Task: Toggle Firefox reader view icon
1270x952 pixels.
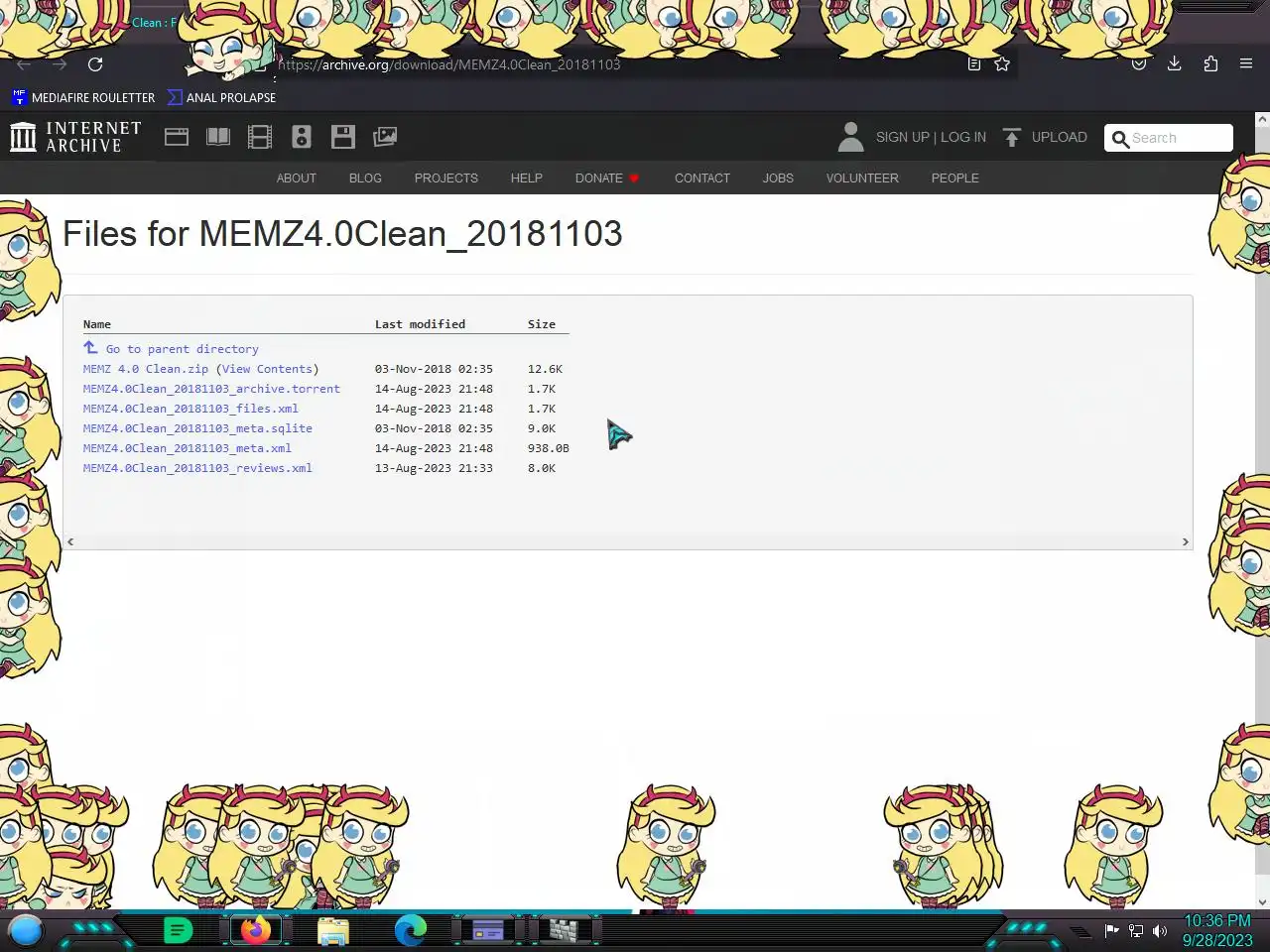Action: 974,64
